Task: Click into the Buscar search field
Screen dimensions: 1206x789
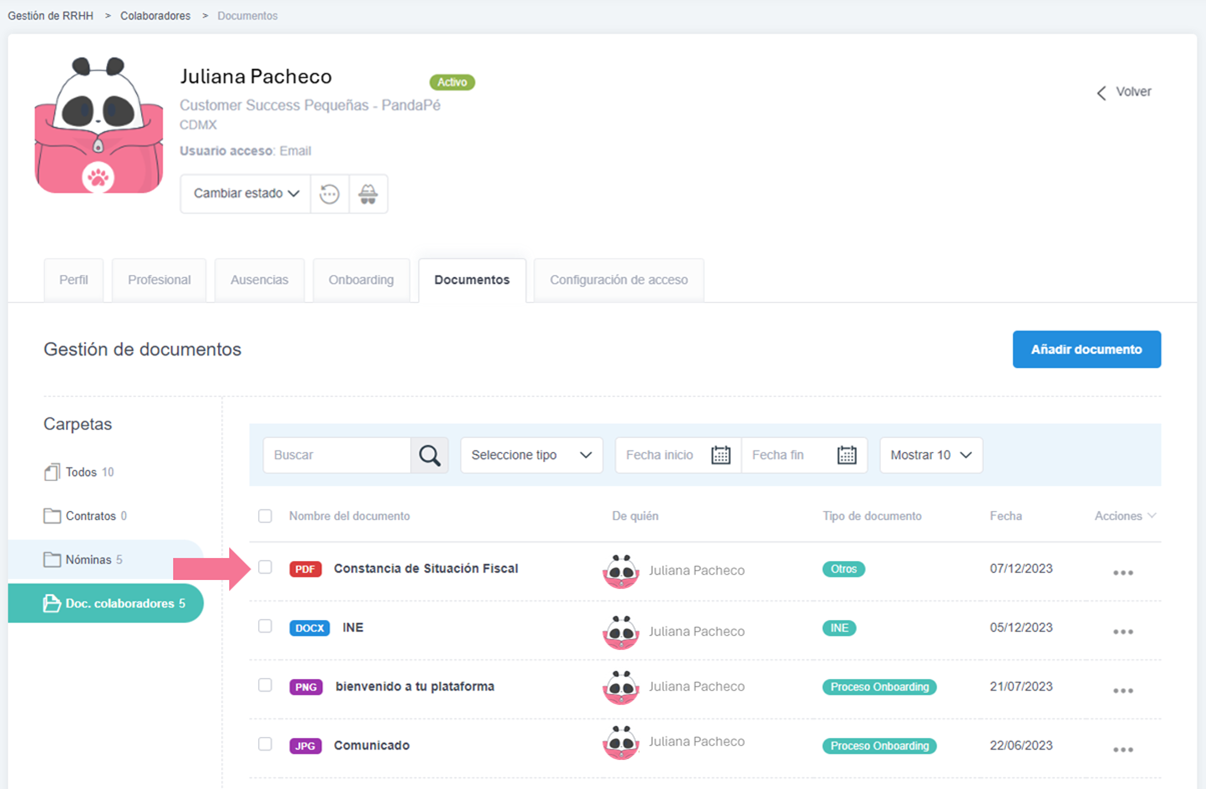Action: pyautogui.click(x=336, y=455)
